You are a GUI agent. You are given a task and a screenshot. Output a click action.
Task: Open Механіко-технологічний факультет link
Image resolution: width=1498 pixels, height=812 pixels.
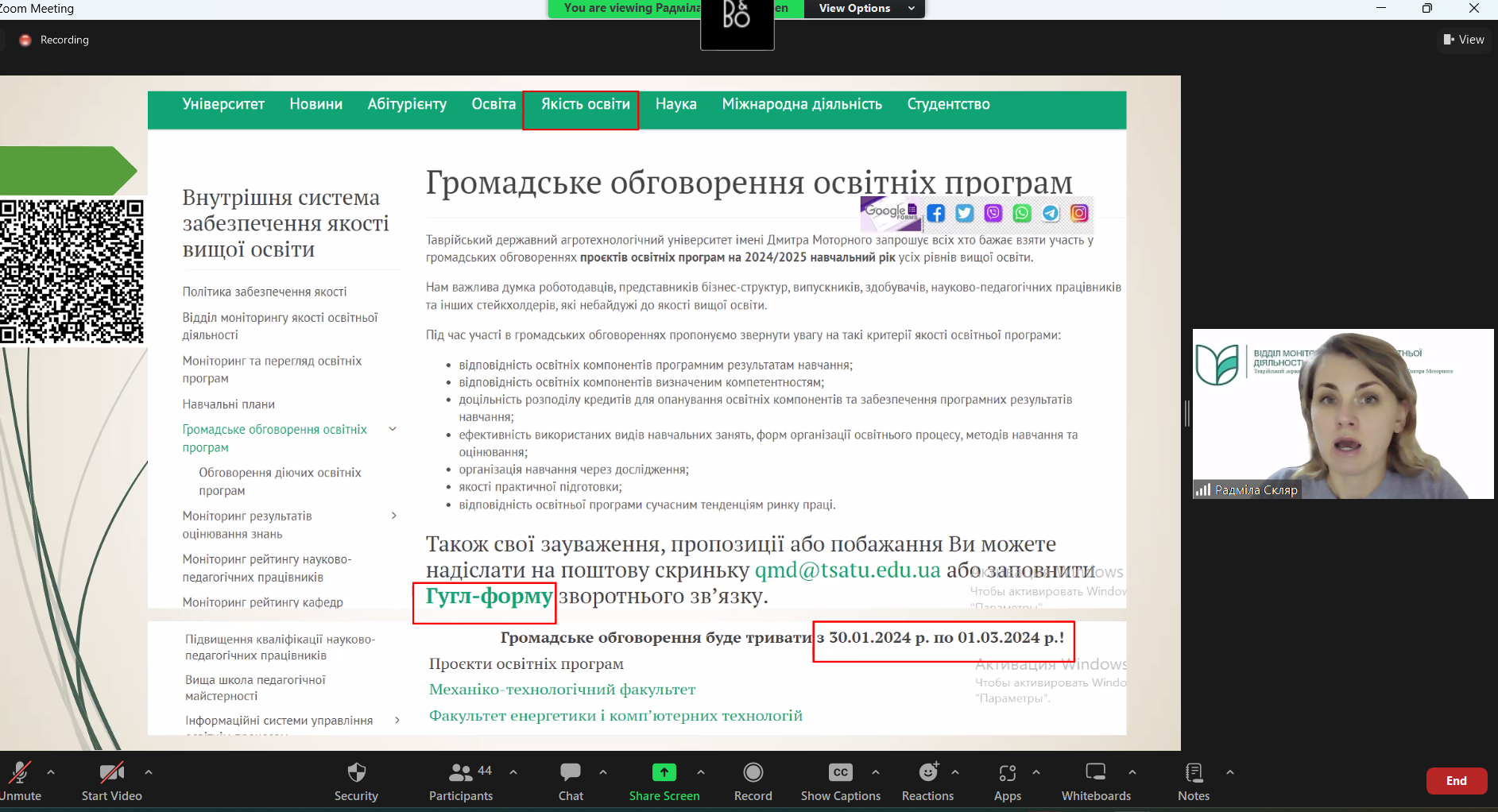(x=562, y=690)
